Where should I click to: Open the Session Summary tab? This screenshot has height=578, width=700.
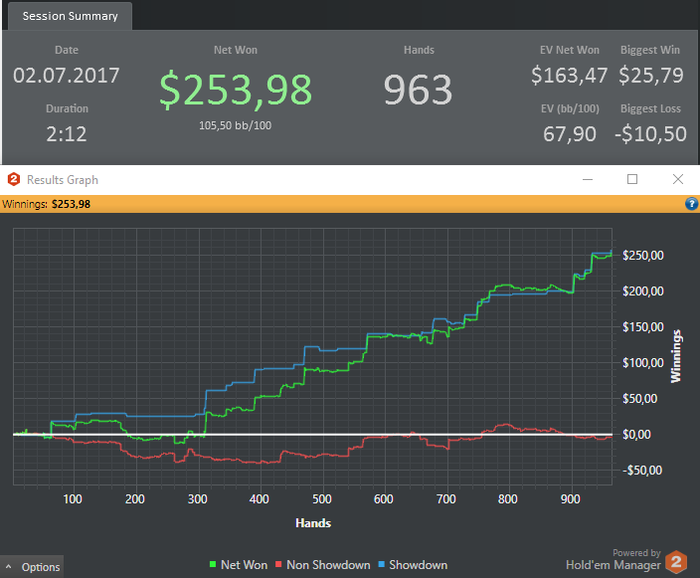pyautogui.click(x=70, y=16)
